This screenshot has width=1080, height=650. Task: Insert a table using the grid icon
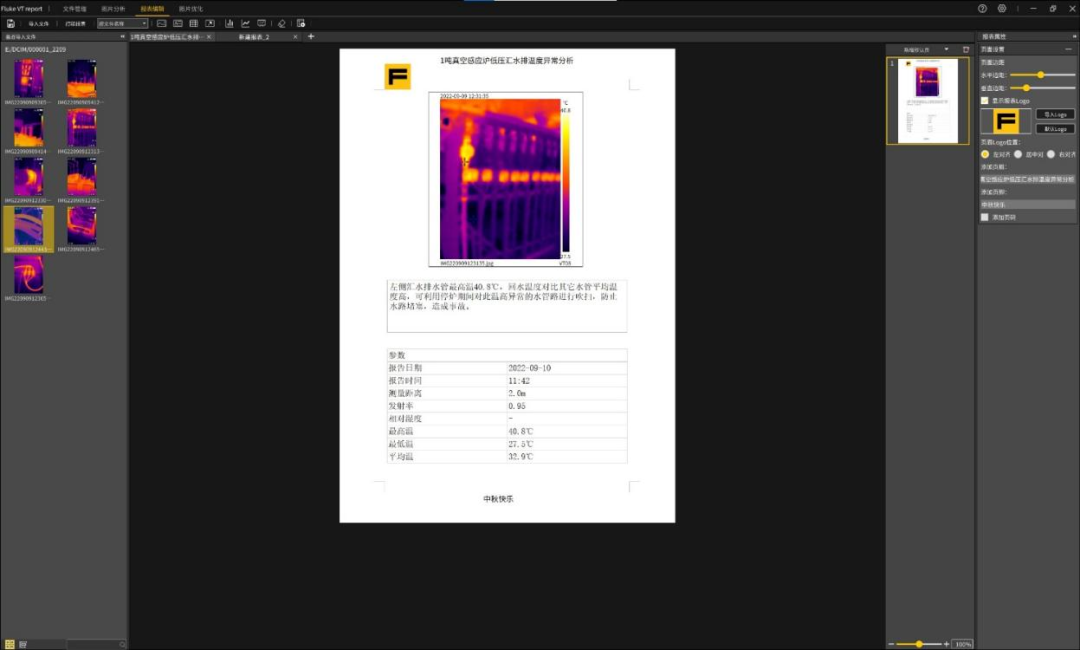tap(193, 23)
